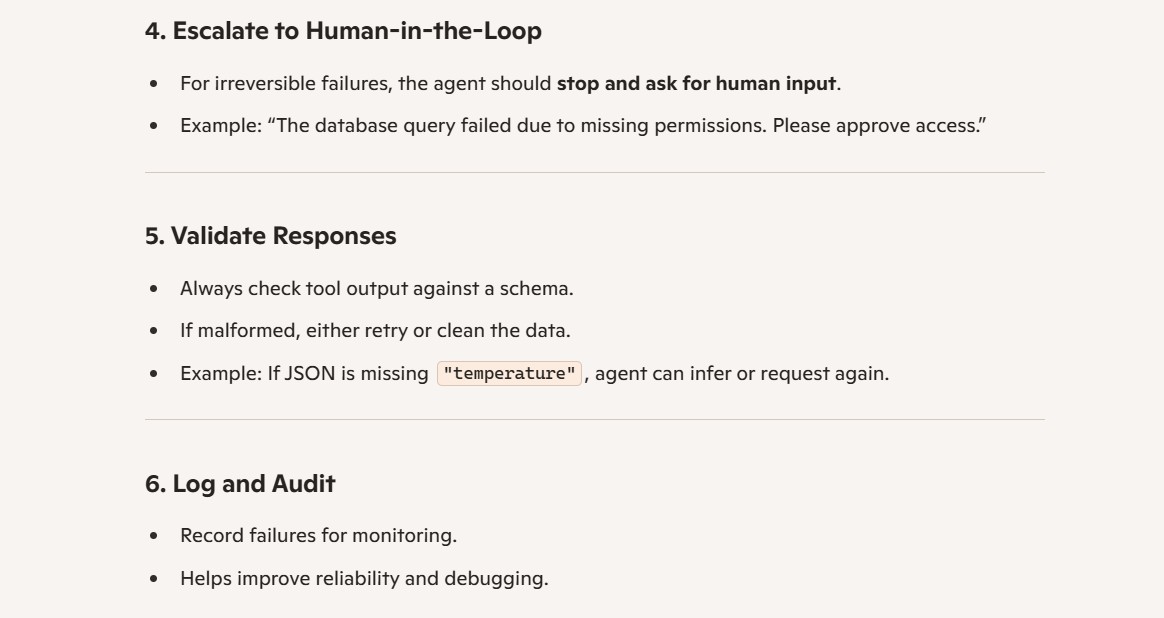Select the bold "stop and ask for human input" text
The height and width of the screenshot is (618, 1164).
point(696,83)
